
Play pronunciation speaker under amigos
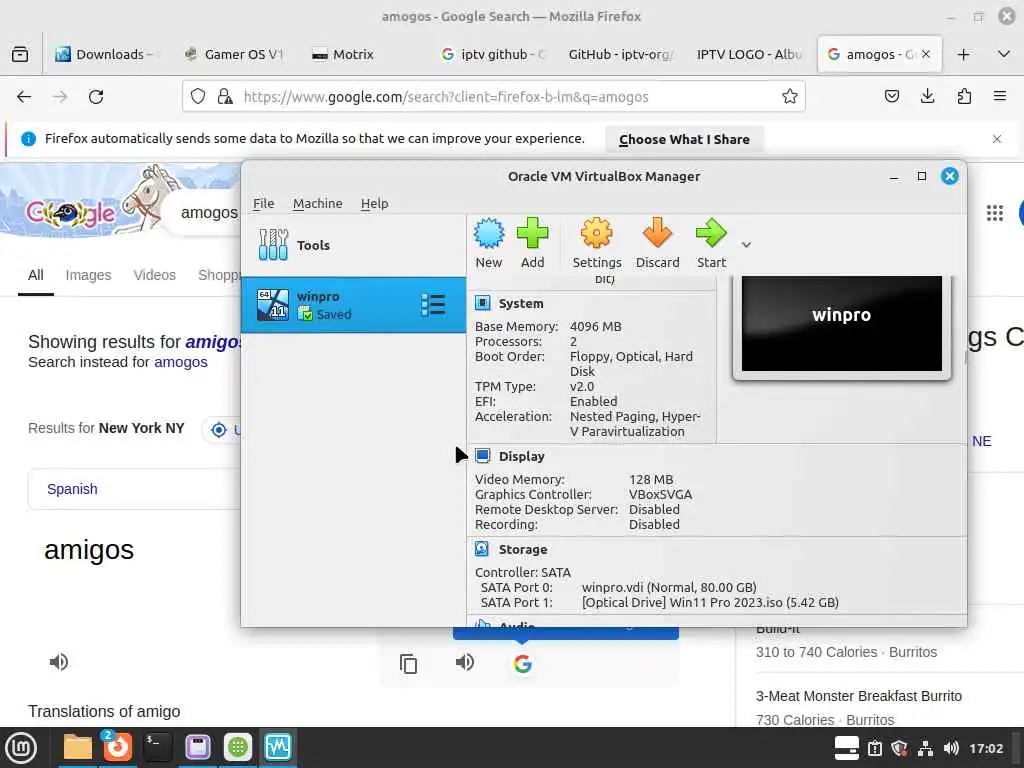(x=59, y=662)
